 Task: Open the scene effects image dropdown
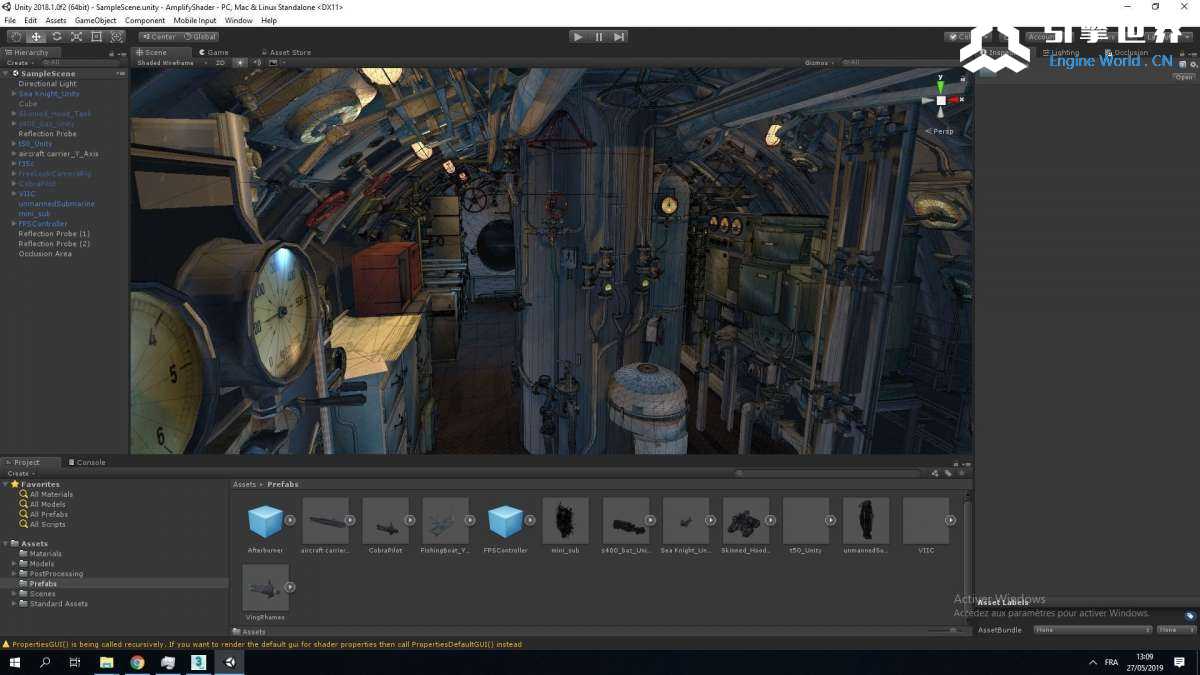(275, 63)
